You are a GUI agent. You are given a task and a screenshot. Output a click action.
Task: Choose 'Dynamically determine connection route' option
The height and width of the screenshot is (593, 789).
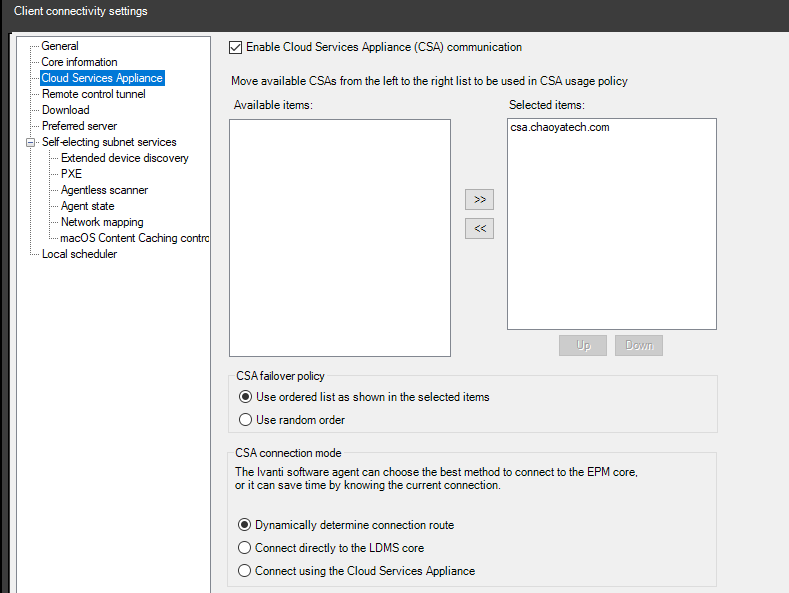pos(245,525)
